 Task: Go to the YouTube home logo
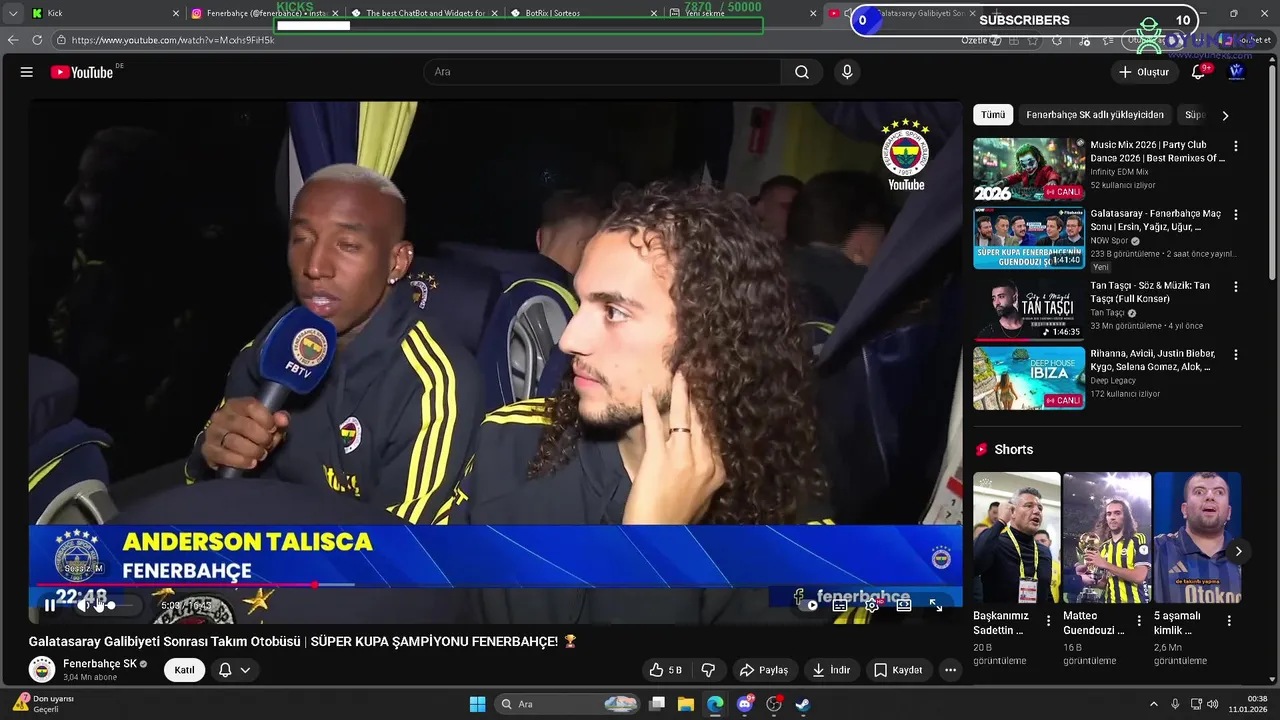(82, 72)
